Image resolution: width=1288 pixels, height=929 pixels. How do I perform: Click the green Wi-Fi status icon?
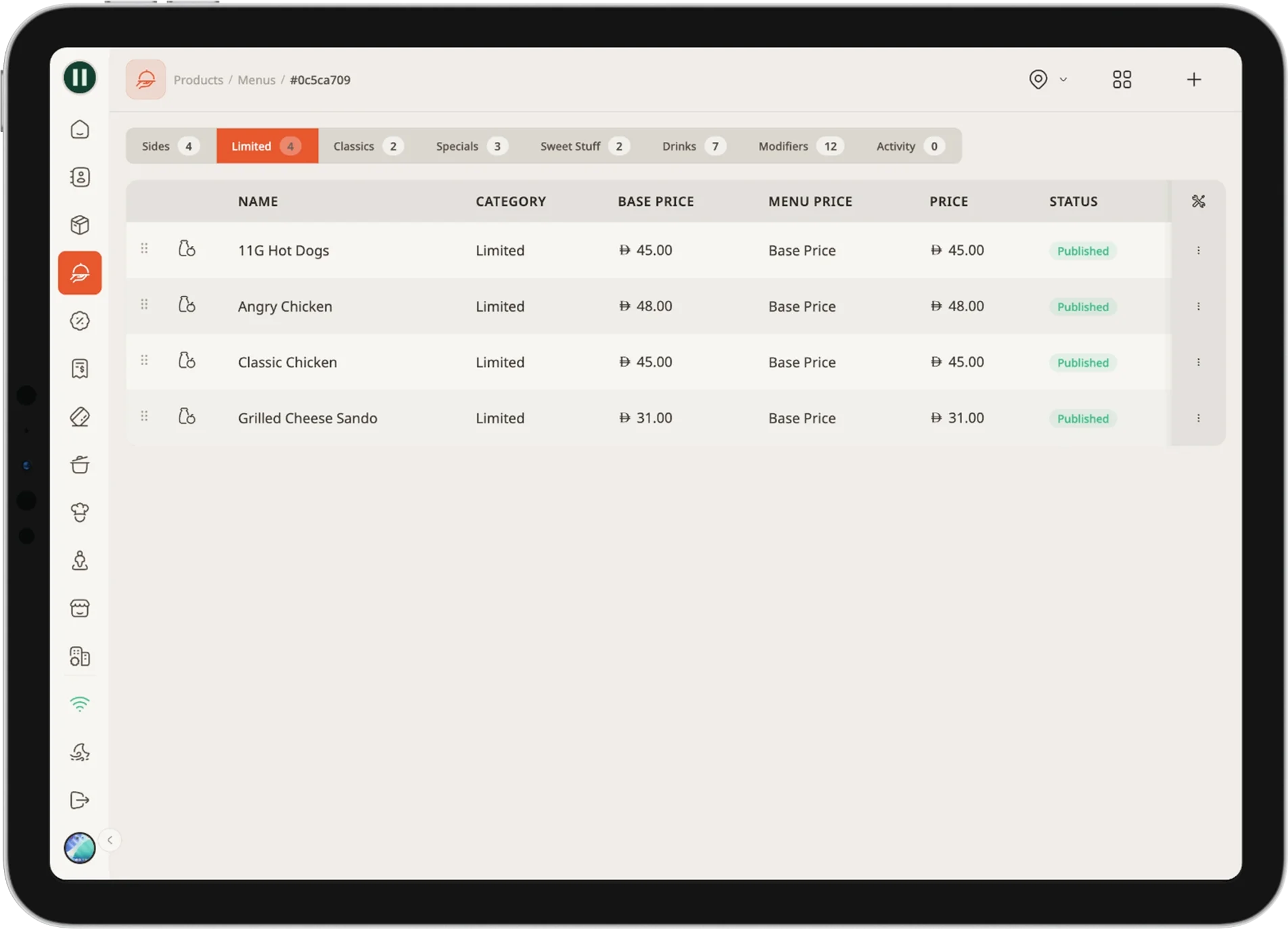click(80, 705)
